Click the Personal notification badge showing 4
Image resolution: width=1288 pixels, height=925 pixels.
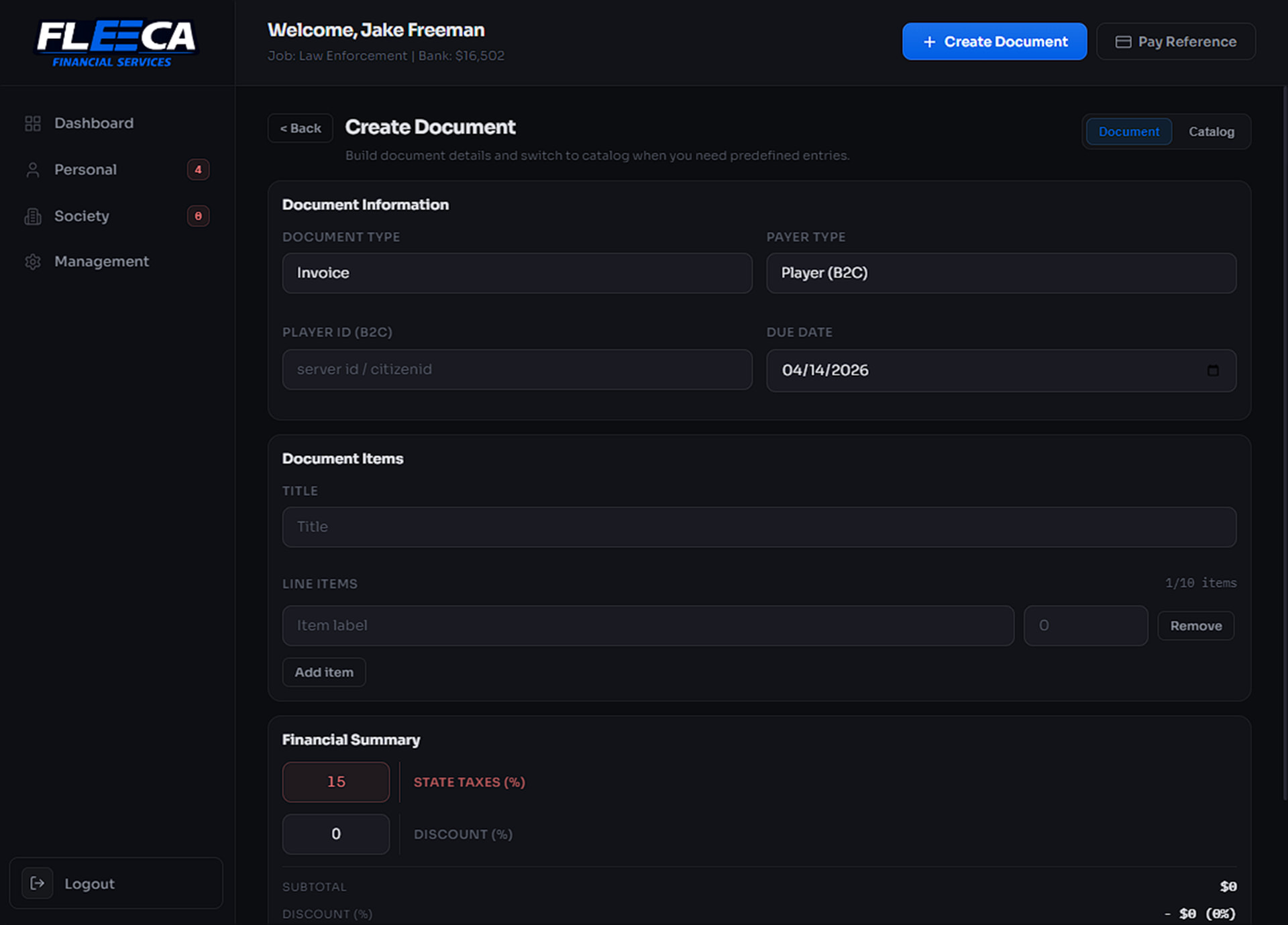coord(198,170)
